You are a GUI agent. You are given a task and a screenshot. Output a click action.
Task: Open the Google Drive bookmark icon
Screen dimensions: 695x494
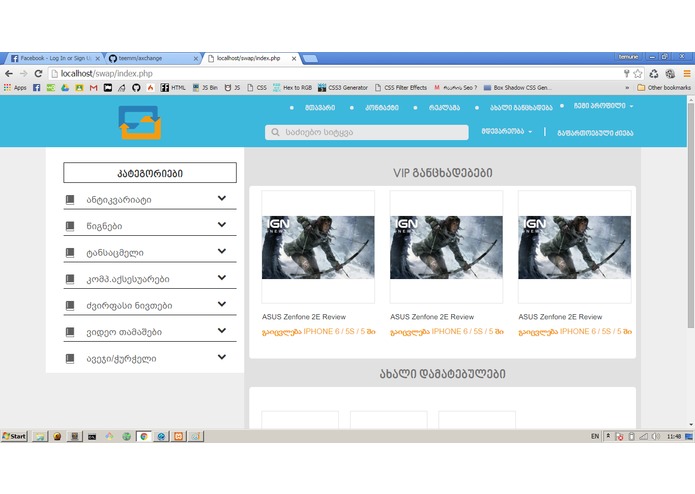point(65,88)
